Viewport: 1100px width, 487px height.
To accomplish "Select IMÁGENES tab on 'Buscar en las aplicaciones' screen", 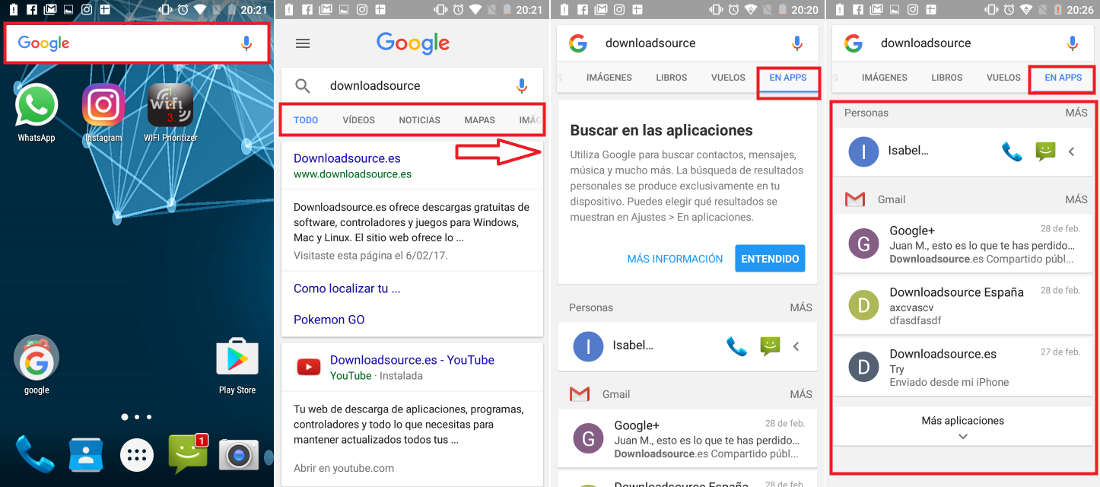I will (609, 78).
